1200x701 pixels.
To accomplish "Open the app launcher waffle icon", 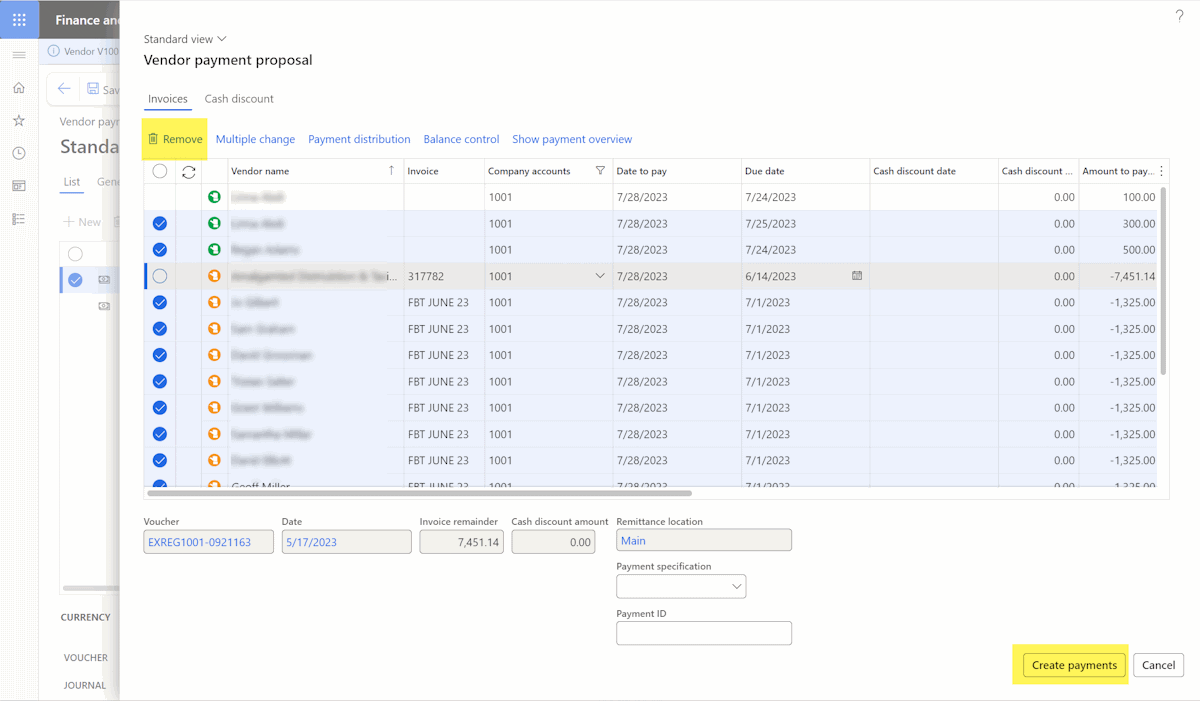I will (x=19, y=20).
